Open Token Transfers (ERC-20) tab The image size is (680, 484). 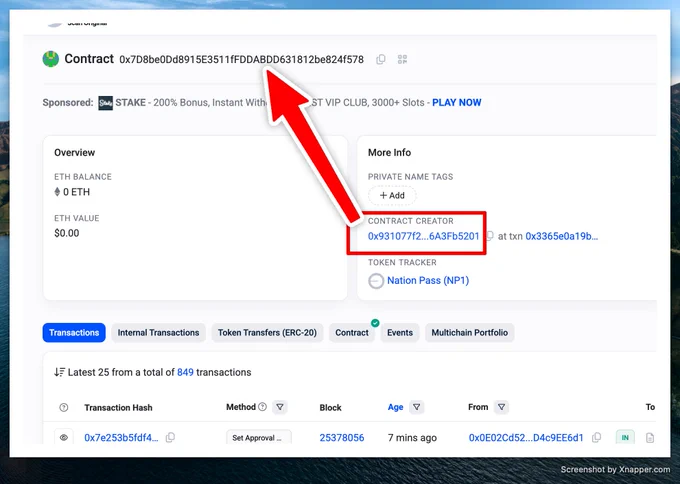coord(267,333)
